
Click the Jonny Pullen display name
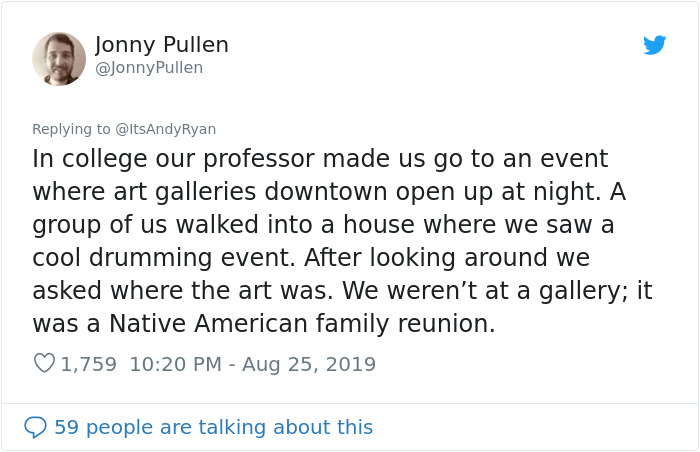[162, 45]
